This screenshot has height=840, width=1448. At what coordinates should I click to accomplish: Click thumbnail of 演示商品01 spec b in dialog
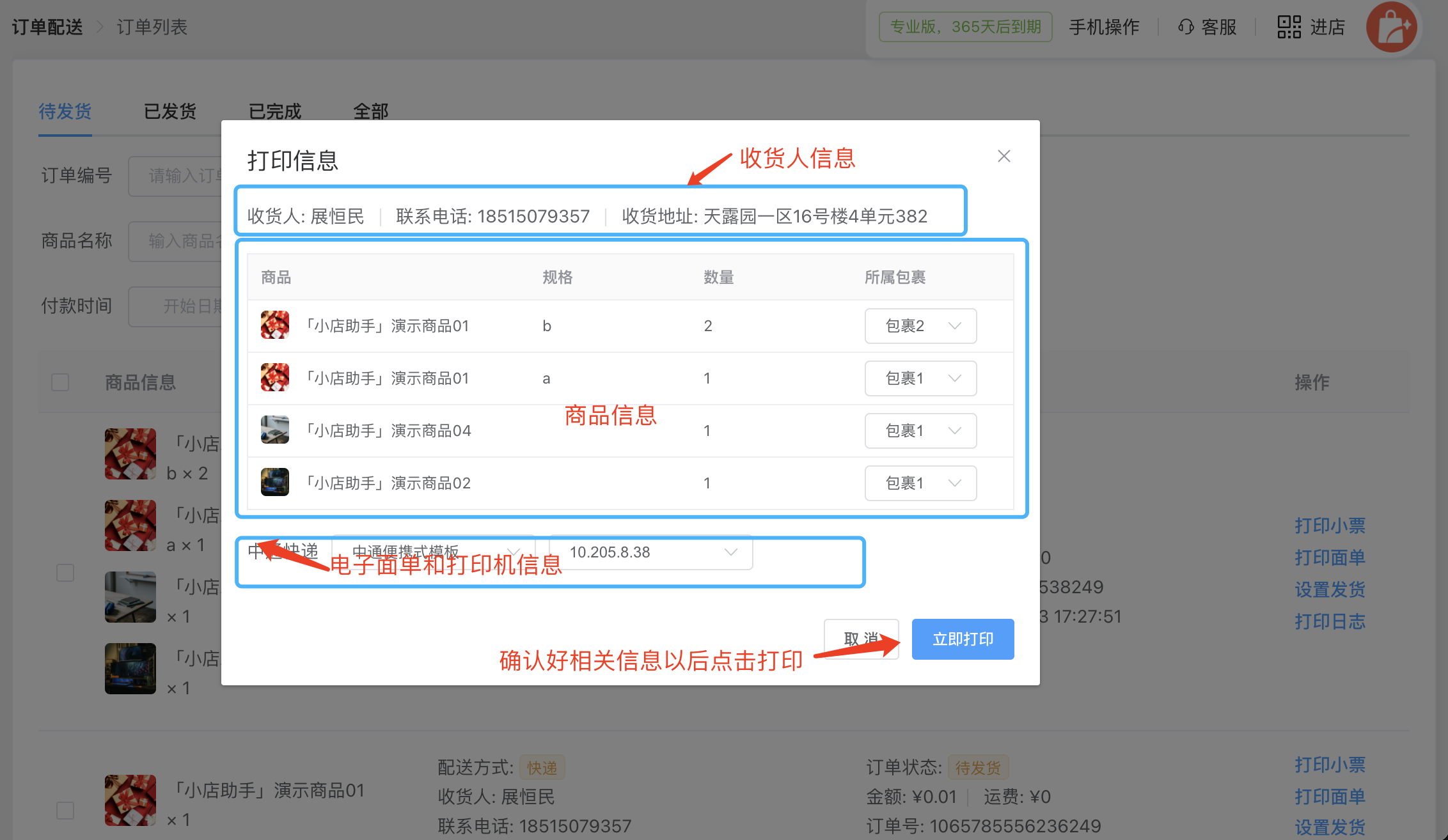tap(275, 325)
